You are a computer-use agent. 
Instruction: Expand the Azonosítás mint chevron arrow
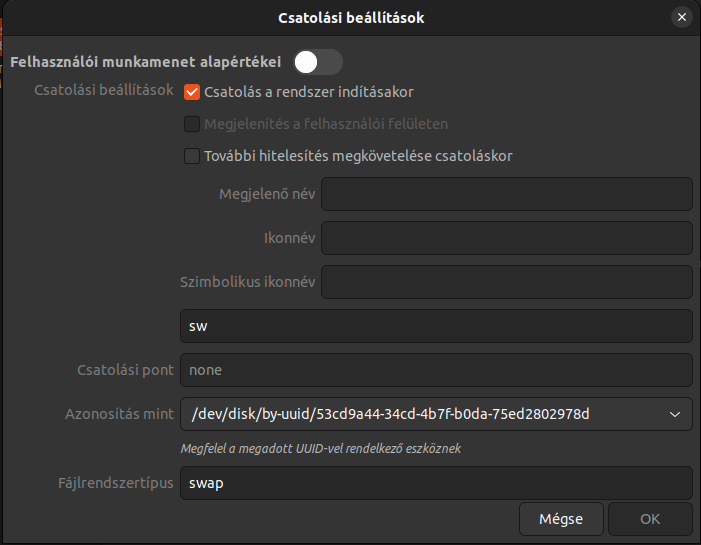tap(675, 414)
